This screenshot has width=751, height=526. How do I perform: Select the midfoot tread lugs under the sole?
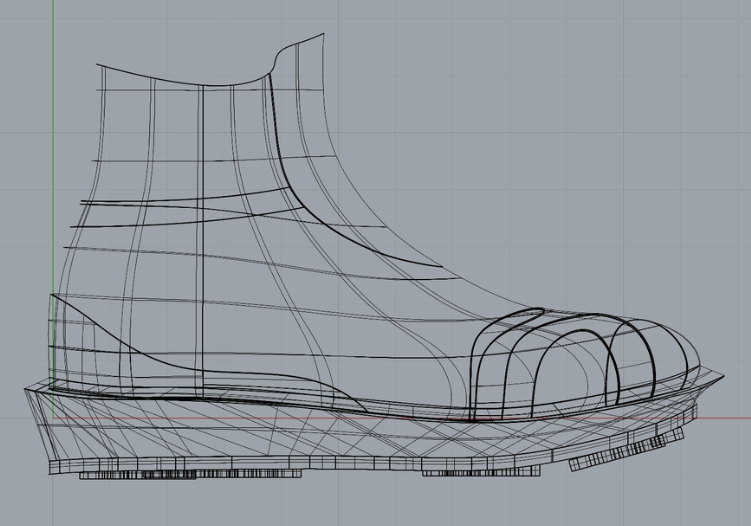pyautogui.click(x=470, y=470)
